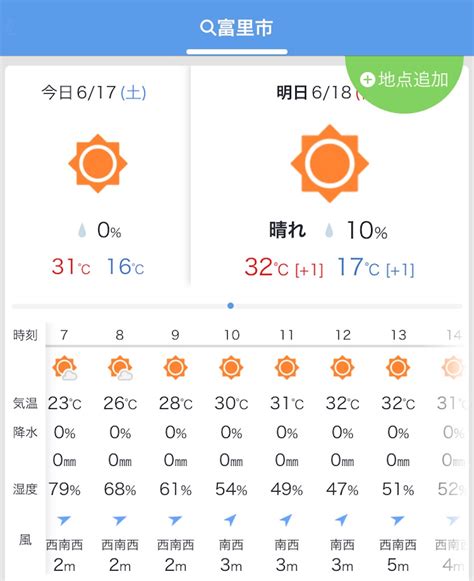Click tomorrow's high temperature 32℃ [+1]

point(284,268)
